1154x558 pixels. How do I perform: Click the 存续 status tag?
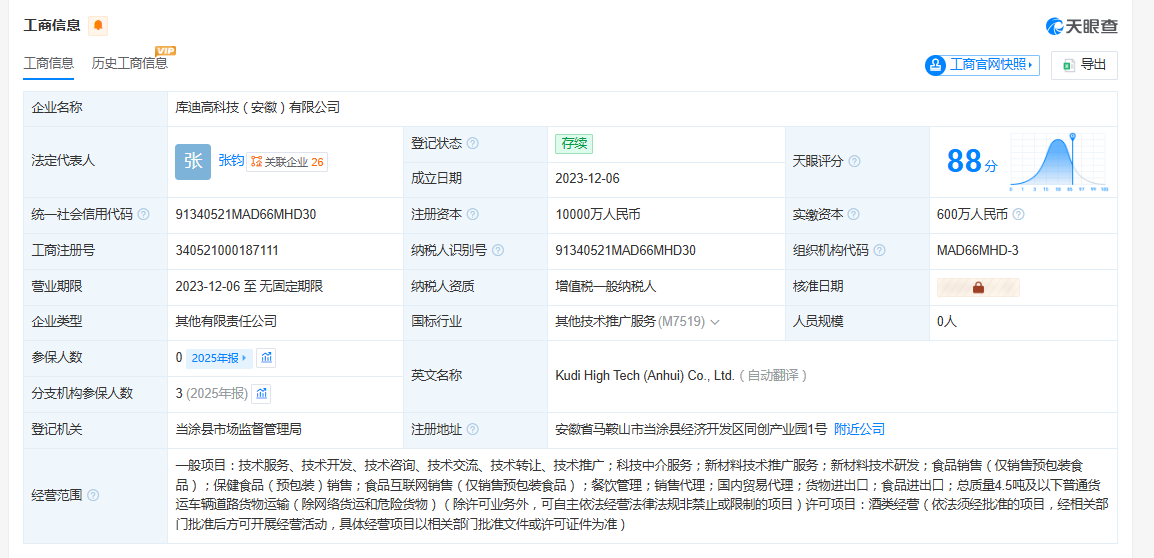point(573,144)
